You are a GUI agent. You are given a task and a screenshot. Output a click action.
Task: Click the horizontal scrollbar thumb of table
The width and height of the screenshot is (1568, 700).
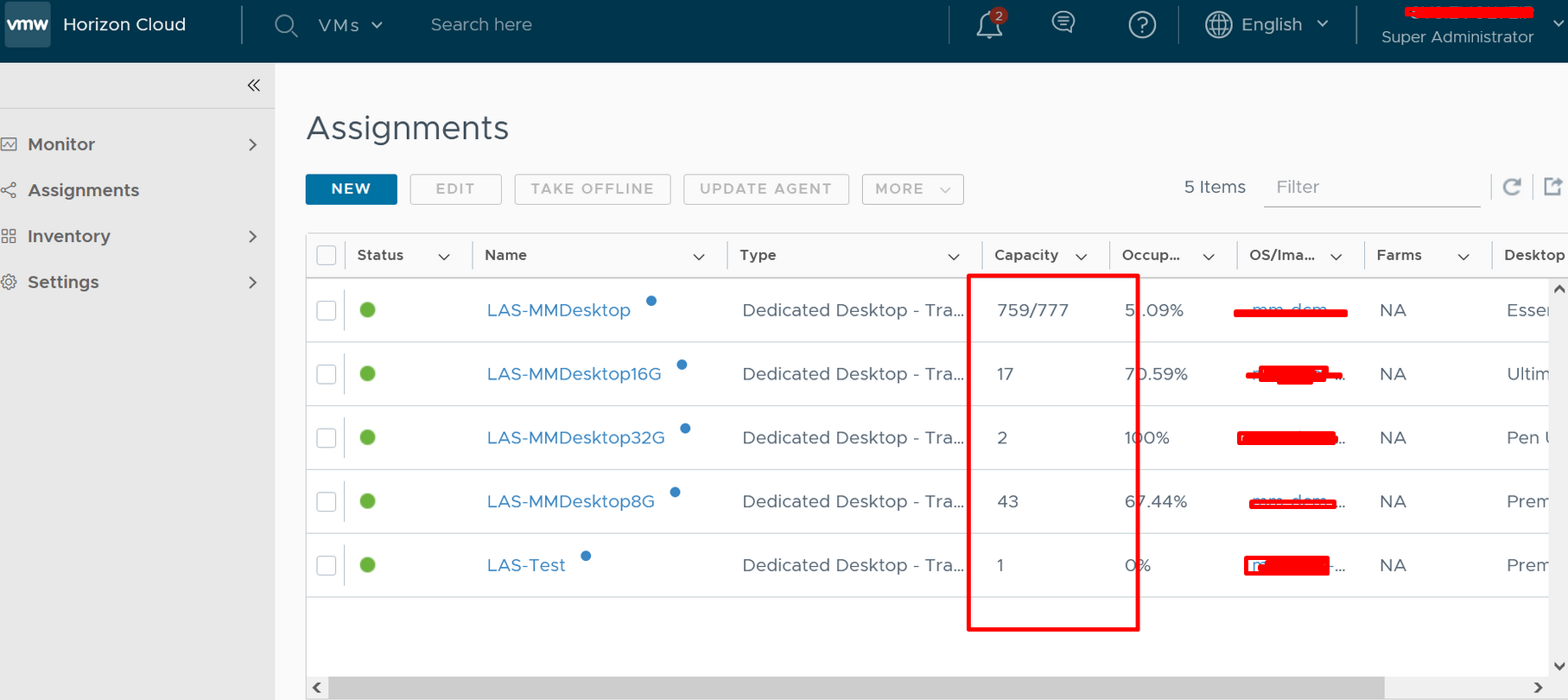856,687
